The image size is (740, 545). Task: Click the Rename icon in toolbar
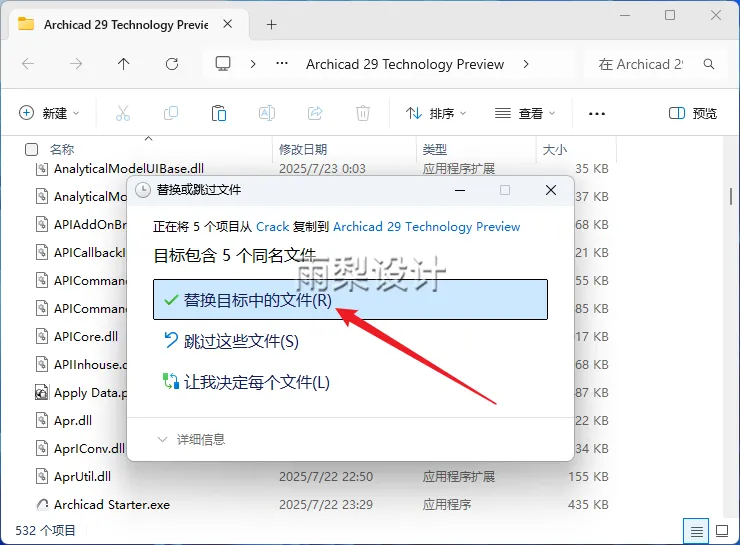(267, 113)
